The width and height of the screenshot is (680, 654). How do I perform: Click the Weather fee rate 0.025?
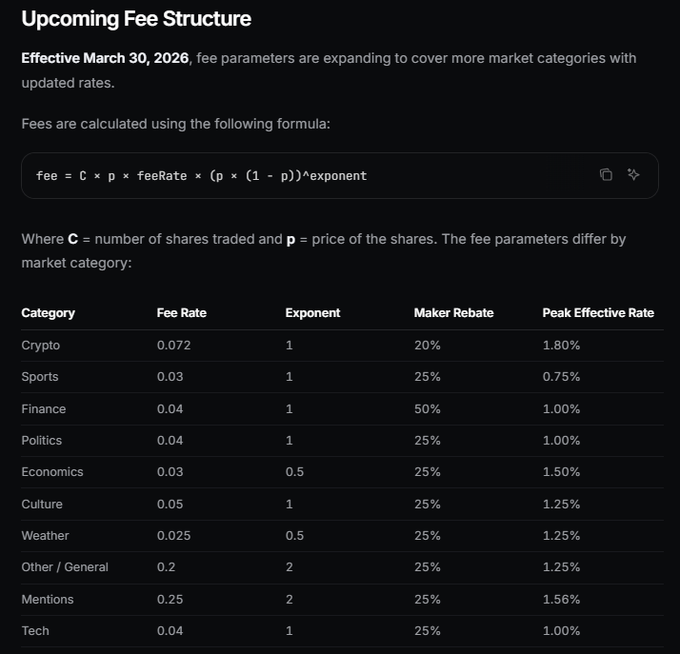click(174, 536)
